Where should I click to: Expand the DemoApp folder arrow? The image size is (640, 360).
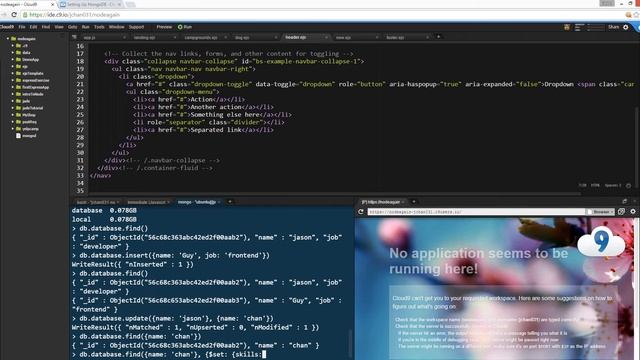click(13, 60)
